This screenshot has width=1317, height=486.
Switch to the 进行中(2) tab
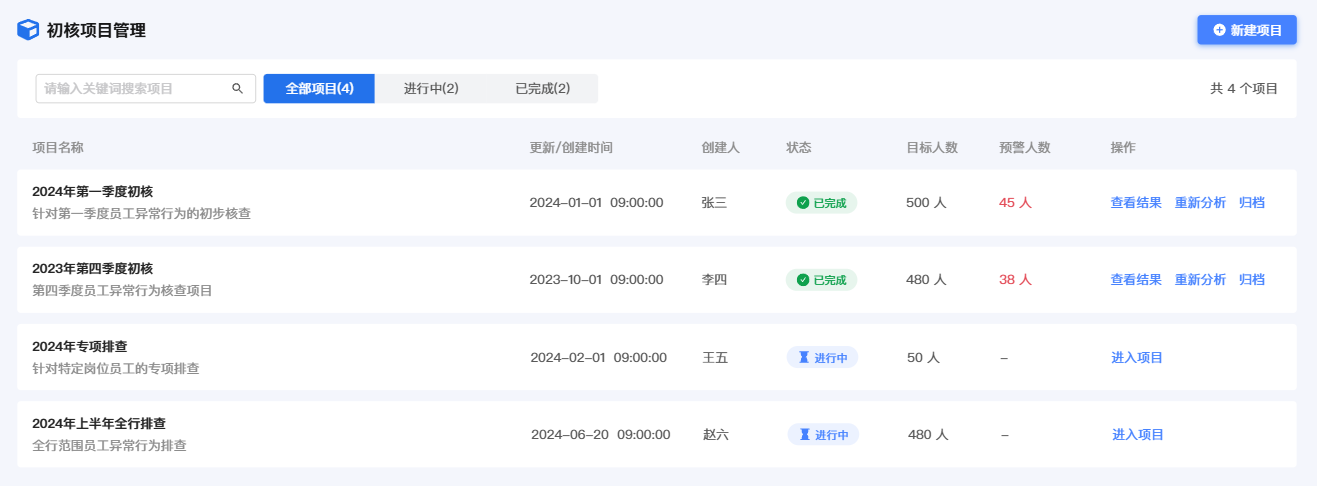431,89
